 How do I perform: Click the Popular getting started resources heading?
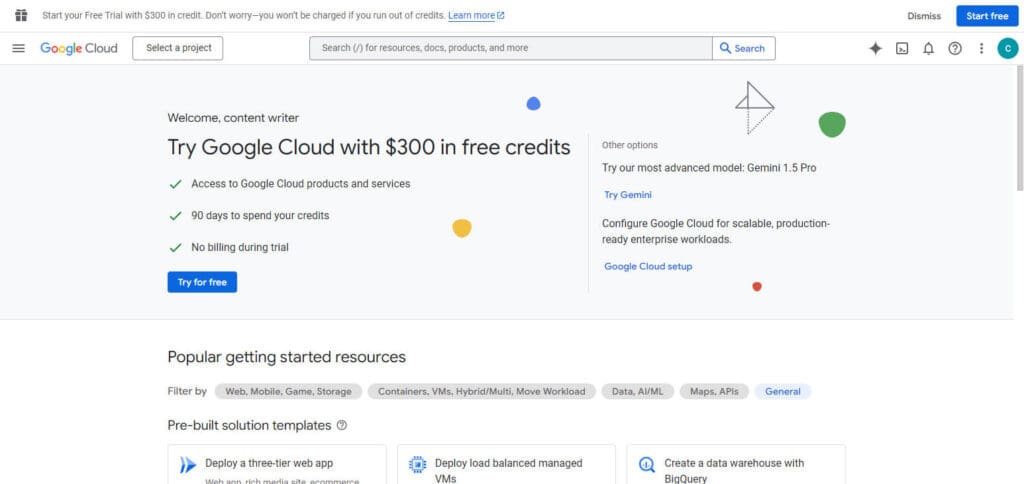coord(287,357)
